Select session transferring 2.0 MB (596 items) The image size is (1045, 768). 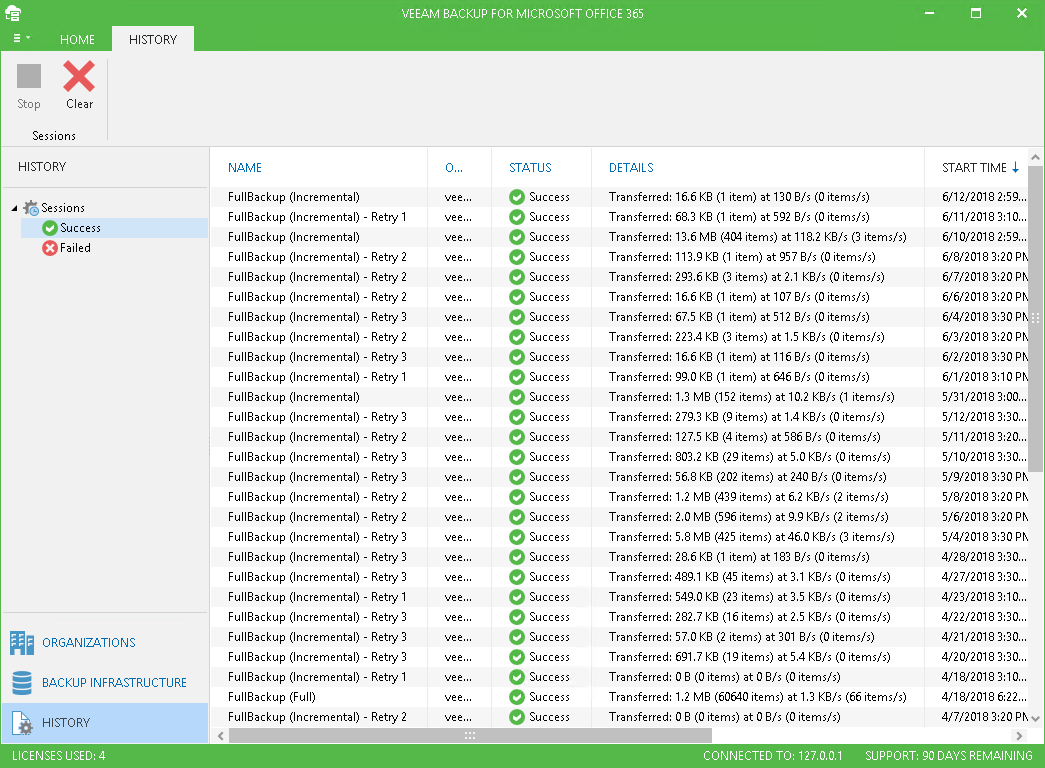click(619, 517)
